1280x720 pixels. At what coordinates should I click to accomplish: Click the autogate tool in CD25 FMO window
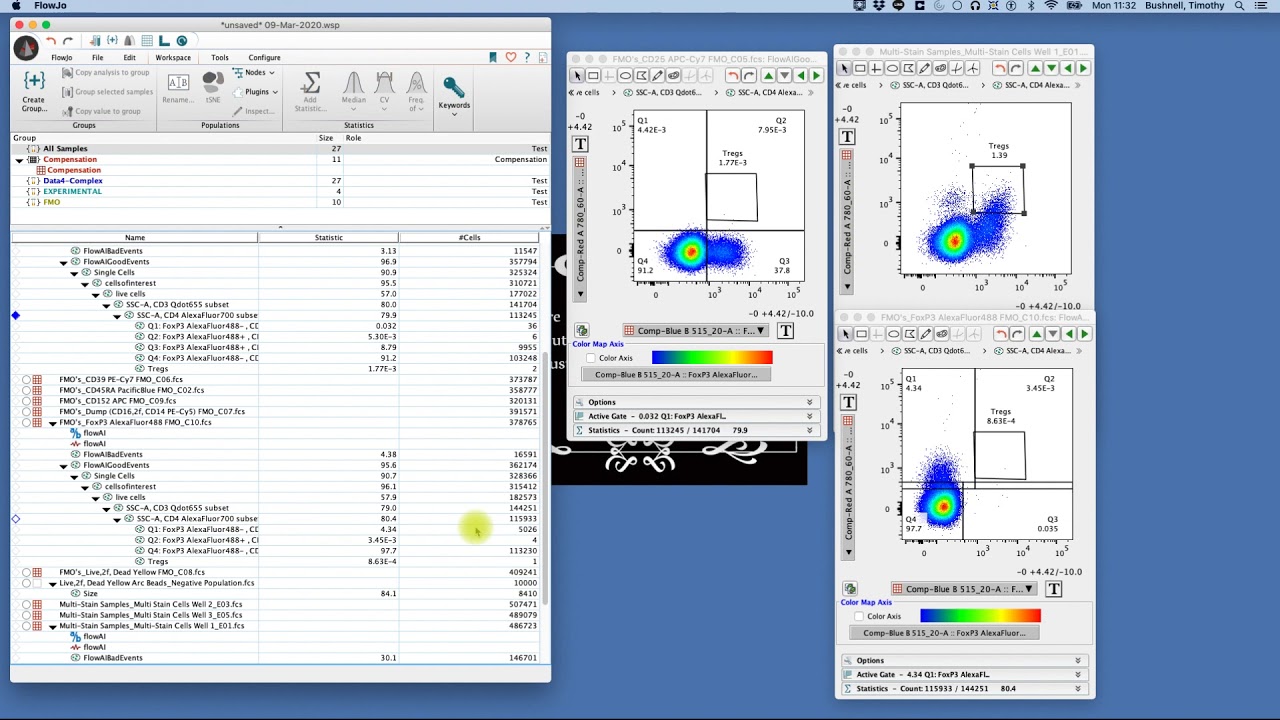click(673, 76)
